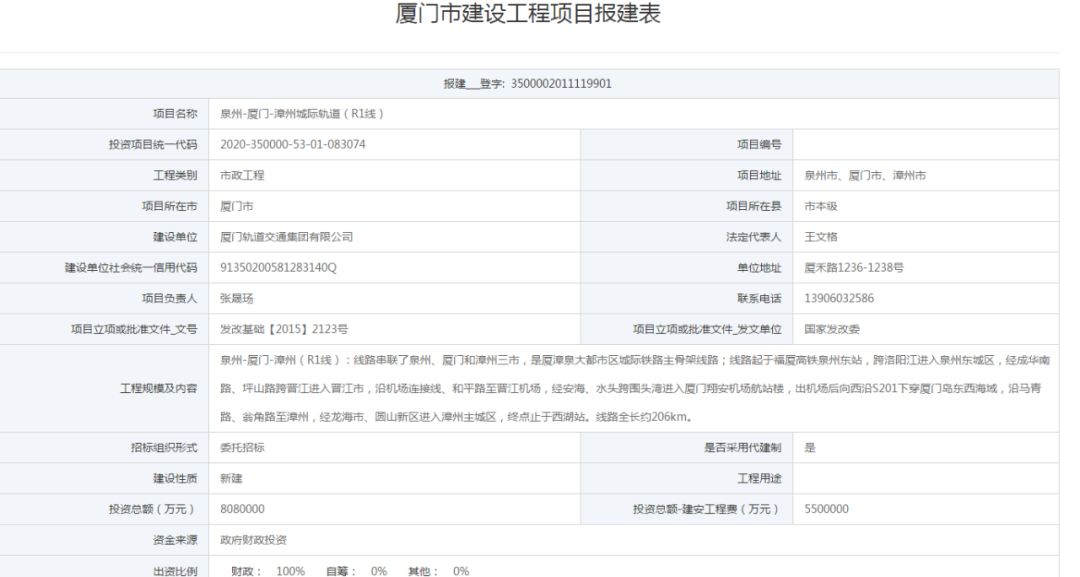The width and height of the screenshot is (1080, 577).
Task: Select the registration number 3500002011119901
Action: click(561, 84)
